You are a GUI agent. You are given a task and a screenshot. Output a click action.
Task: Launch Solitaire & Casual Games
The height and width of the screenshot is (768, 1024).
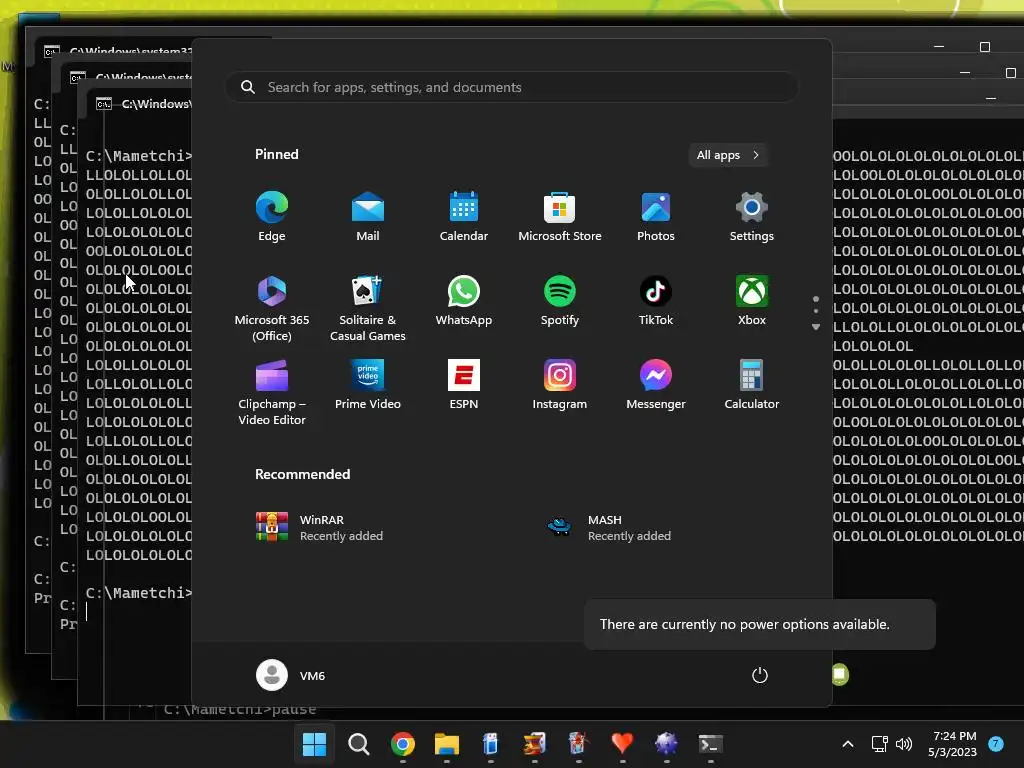pyautogui.click(x=368, y=309)
